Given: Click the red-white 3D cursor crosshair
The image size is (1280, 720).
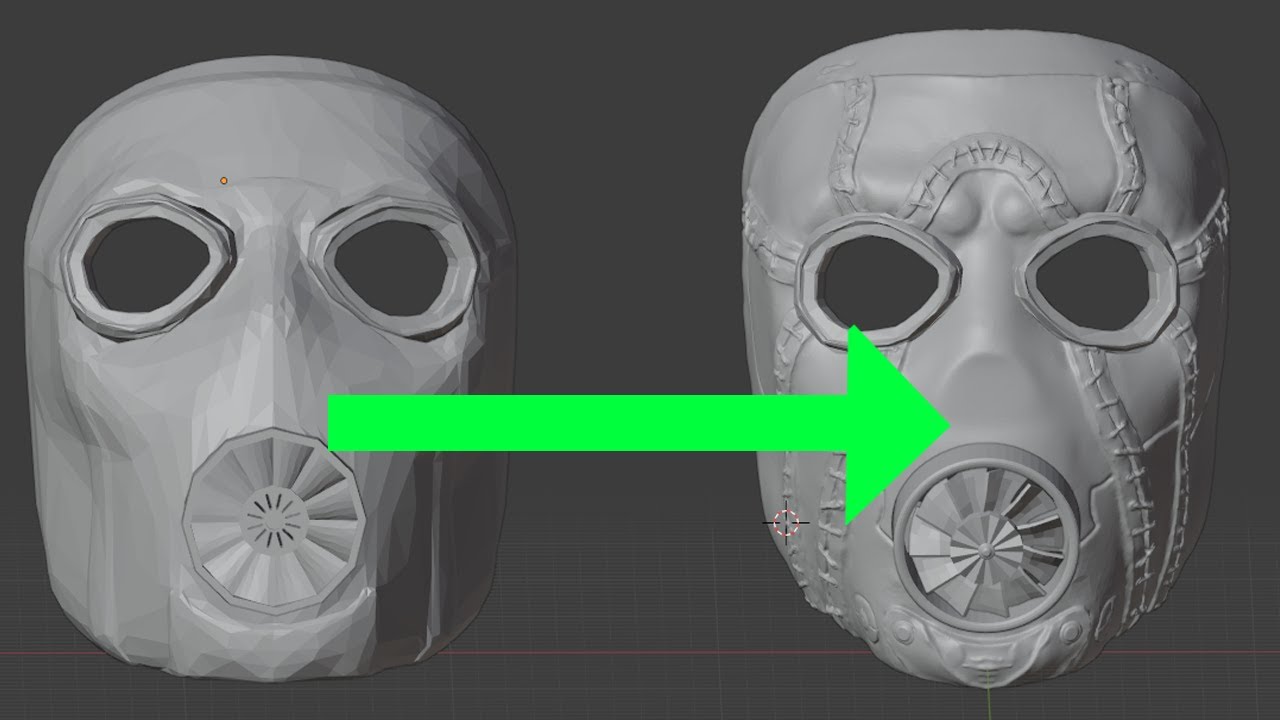Looking at the screenshot, I should pos(786,522).
